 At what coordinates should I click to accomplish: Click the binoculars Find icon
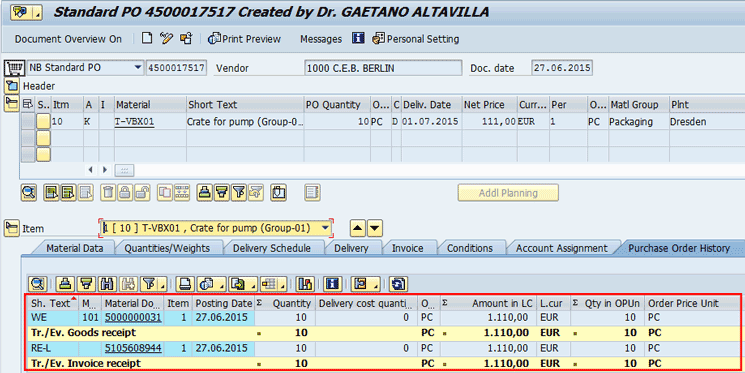coord(107,284)
